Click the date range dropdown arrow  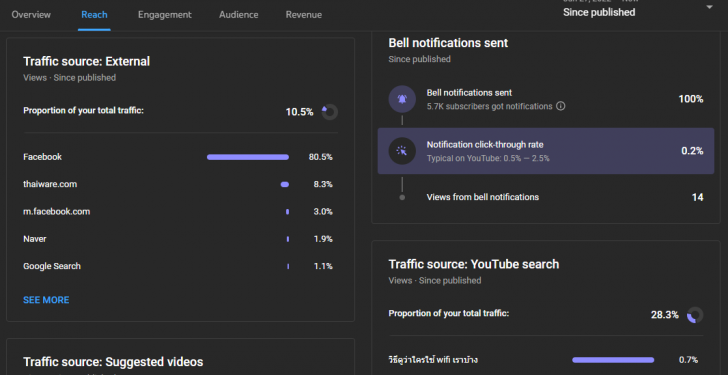[709, 7]
